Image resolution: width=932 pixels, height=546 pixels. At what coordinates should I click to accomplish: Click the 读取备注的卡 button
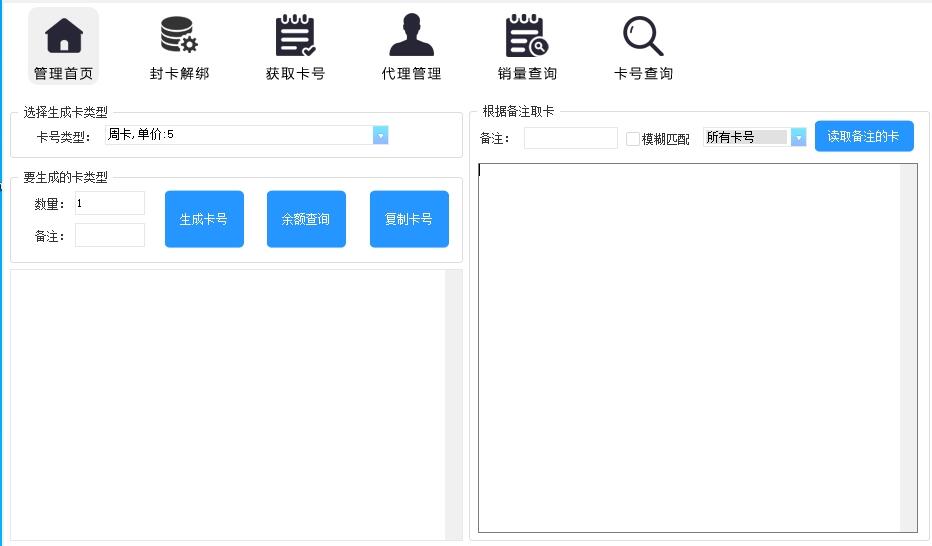click(864, 137)
